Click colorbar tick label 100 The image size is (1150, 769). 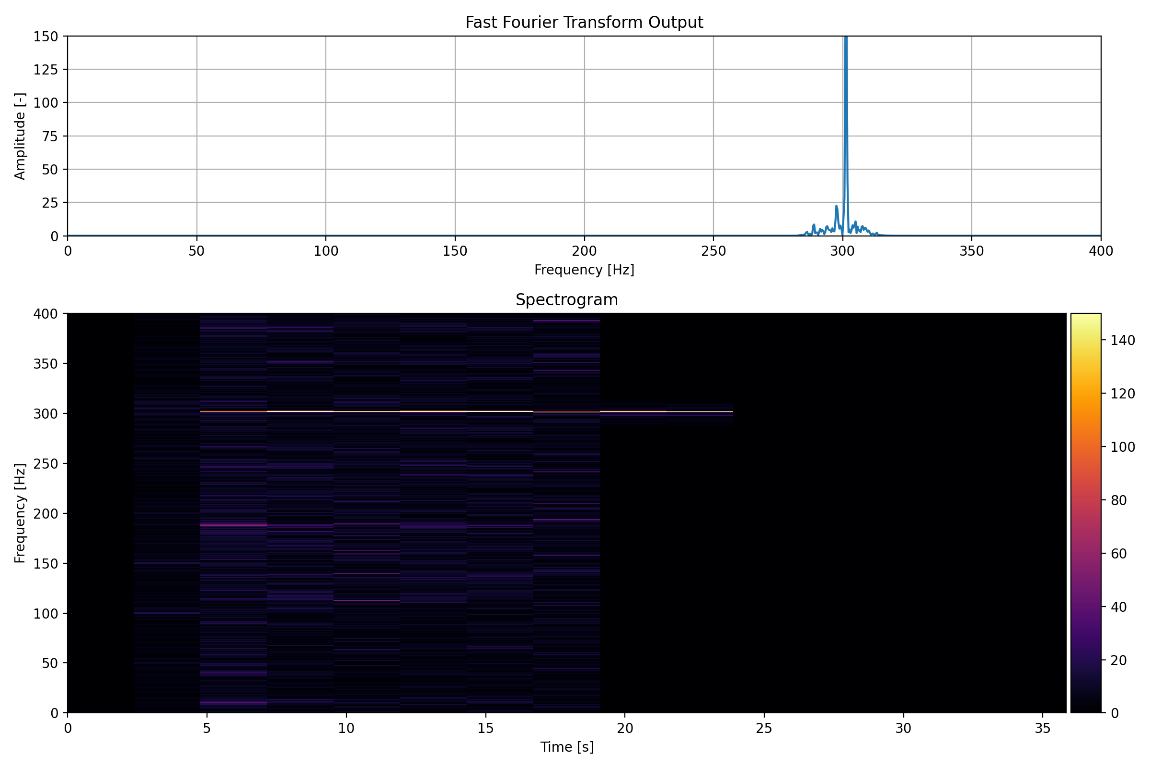coord(1123,447)
